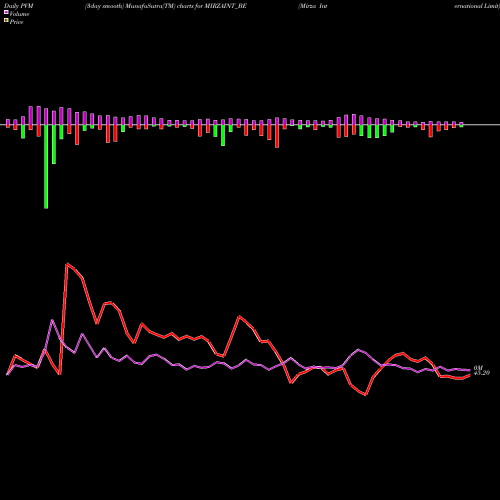Image resolution: width=500 pixels, height=500 pixels.
Task: Select the 'Price' legend label
Action: click(16, 22)
